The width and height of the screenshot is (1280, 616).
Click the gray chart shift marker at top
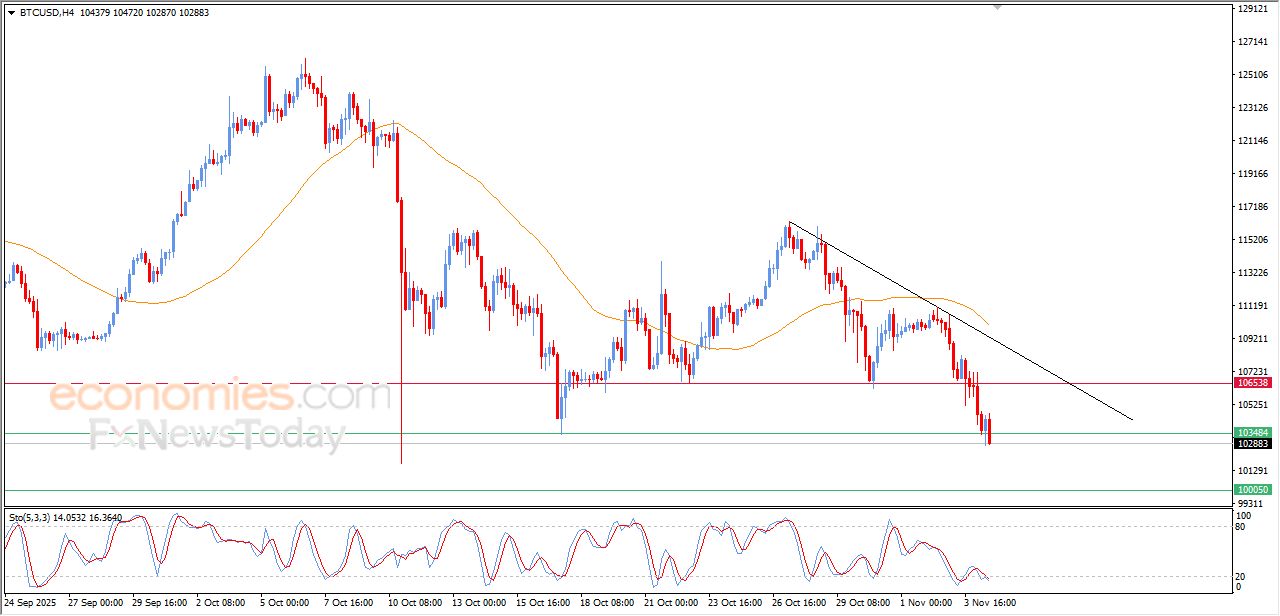click(x=996, y=7)
